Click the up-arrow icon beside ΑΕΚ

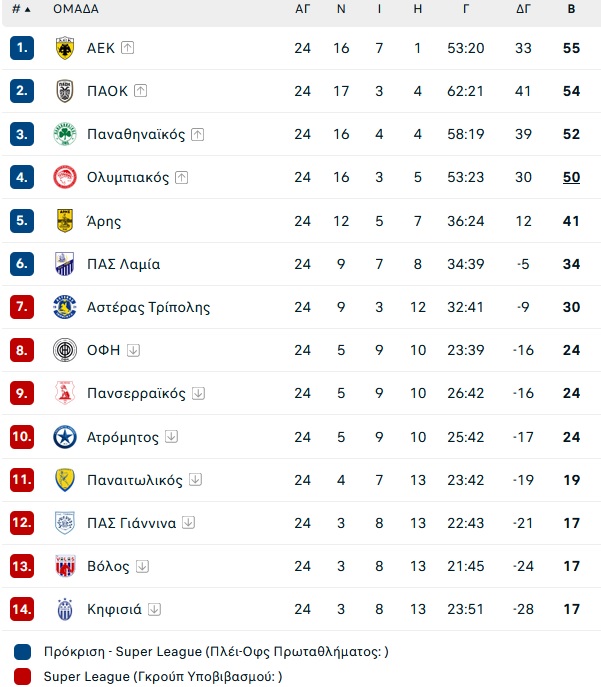[x=127, y=47]
